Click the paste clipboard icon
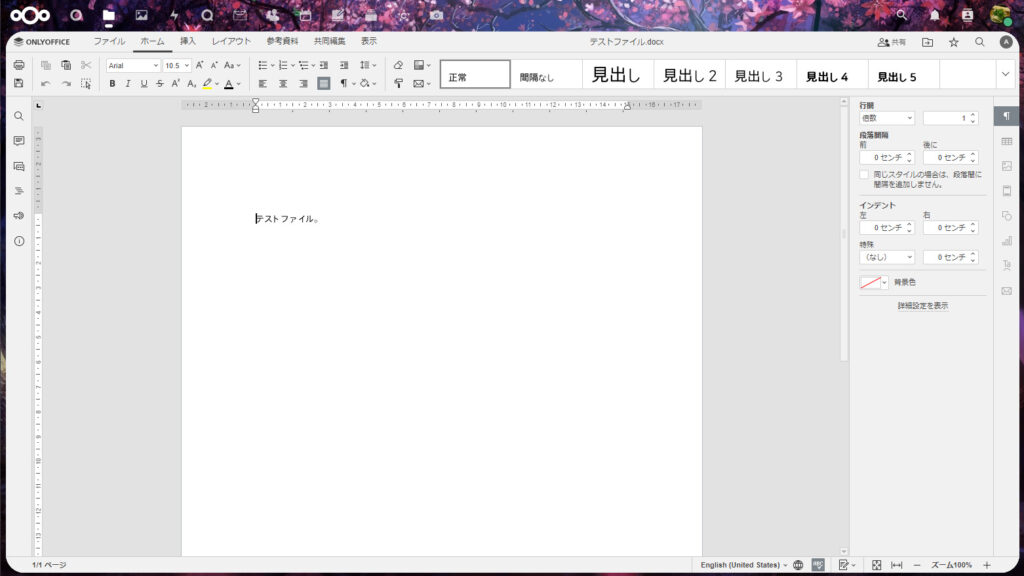The height and width of the screenshot is (576, 1024). click(x=66, y=65)
